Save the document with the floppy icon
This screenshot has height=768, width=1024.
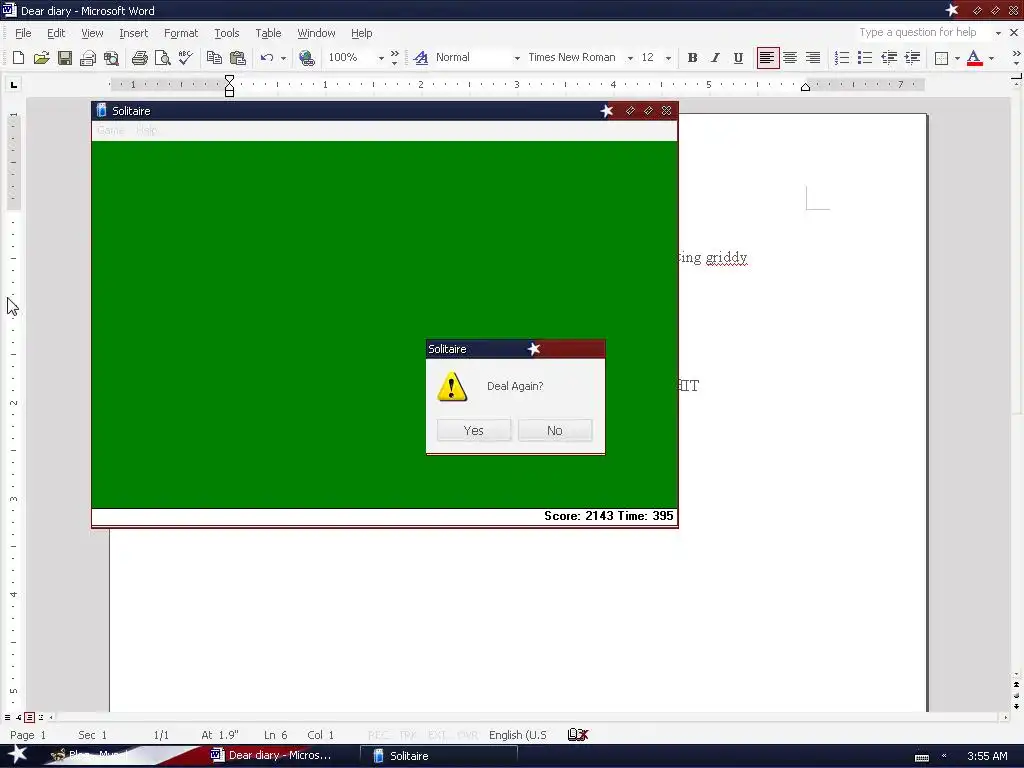[x=65, y=58]
